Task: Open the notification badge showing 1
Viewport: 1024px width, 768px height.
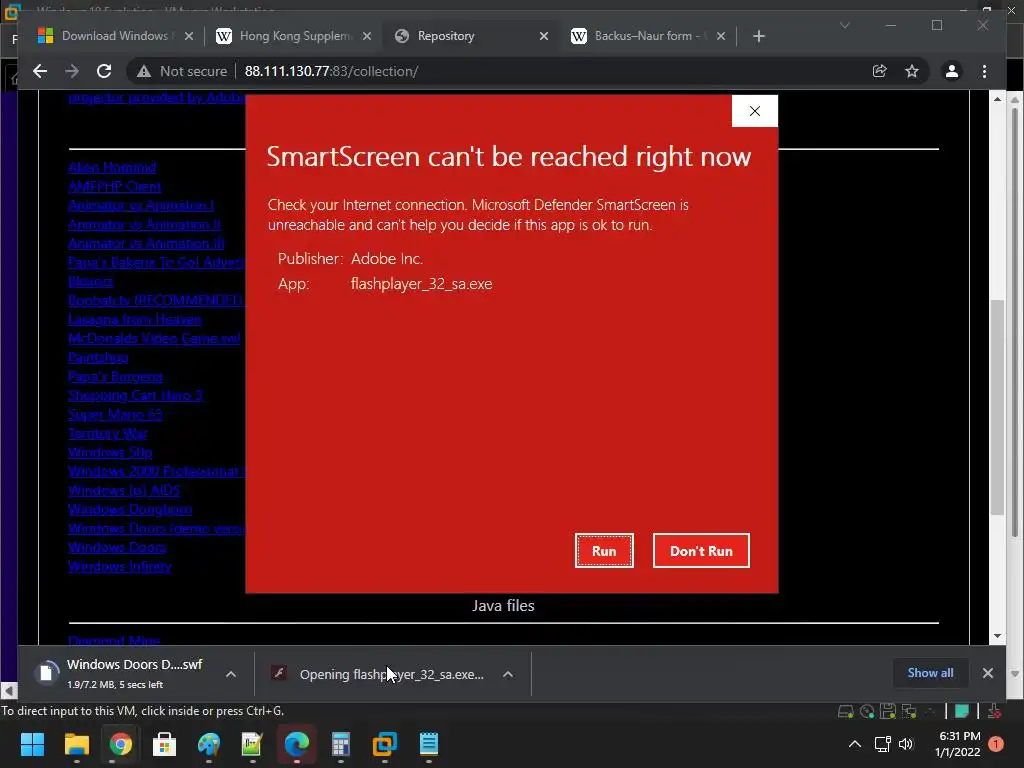Action: click(x=996, y=744)
